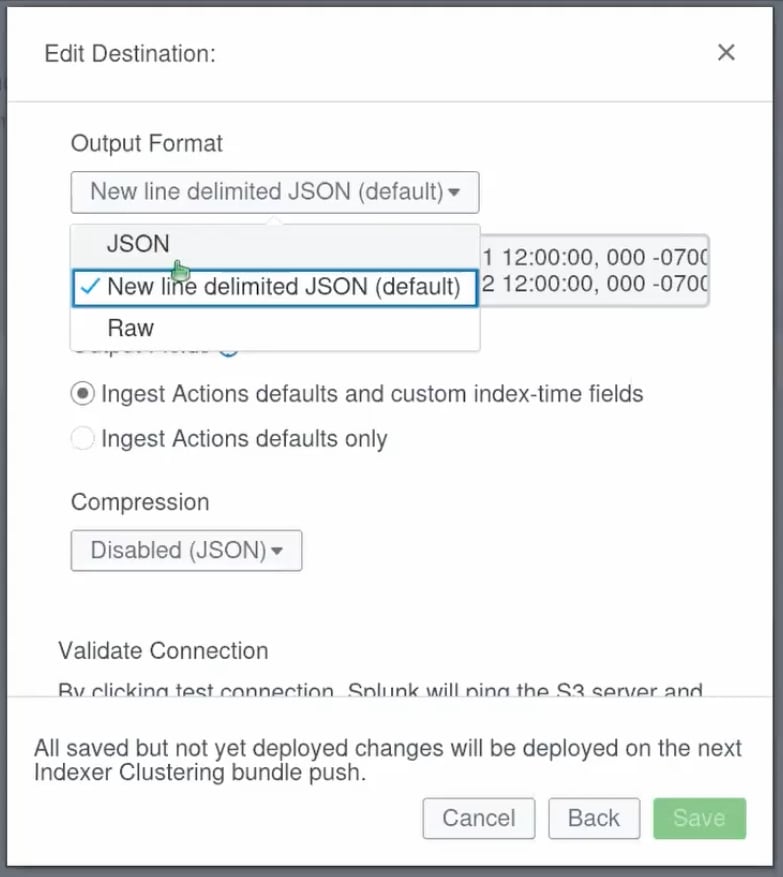Select Ingest Actions defaults and custom index-time fields
The image size is (783, 877).
[x=83, y=394]
